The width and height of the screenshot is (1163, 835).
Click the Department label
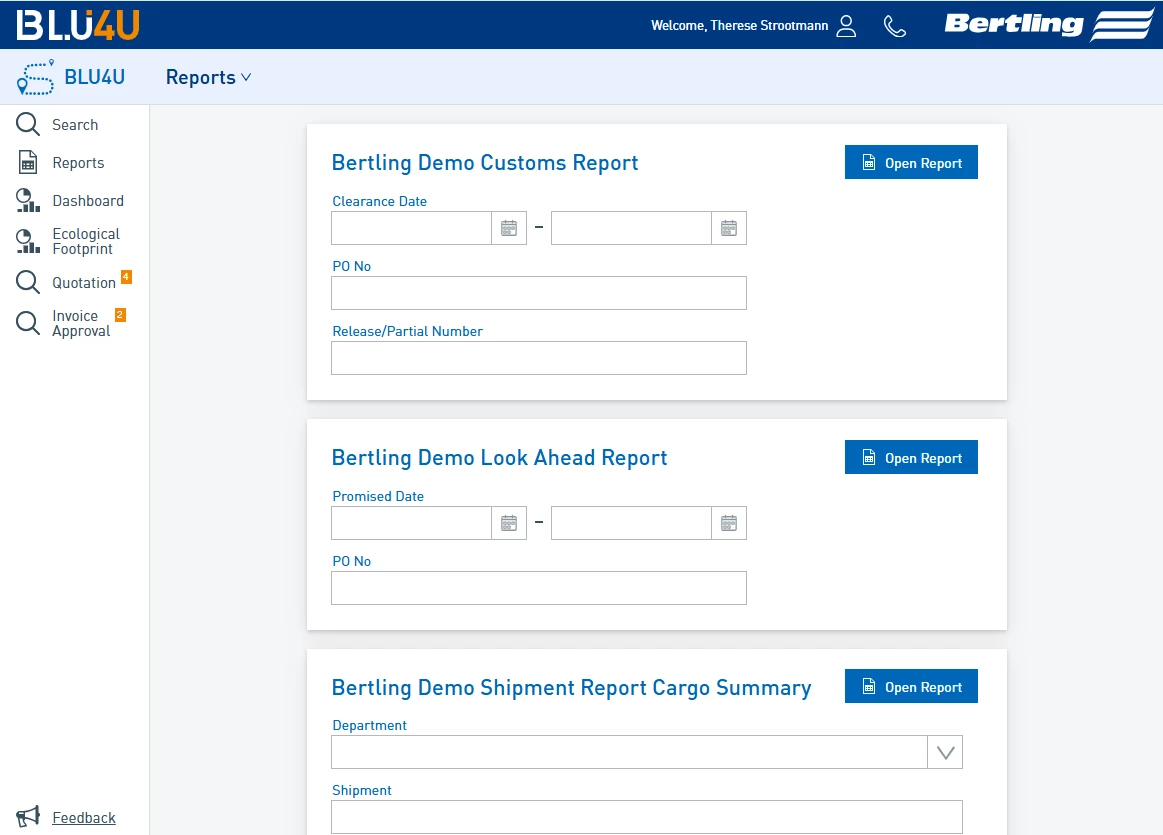(x=369, y=725)
